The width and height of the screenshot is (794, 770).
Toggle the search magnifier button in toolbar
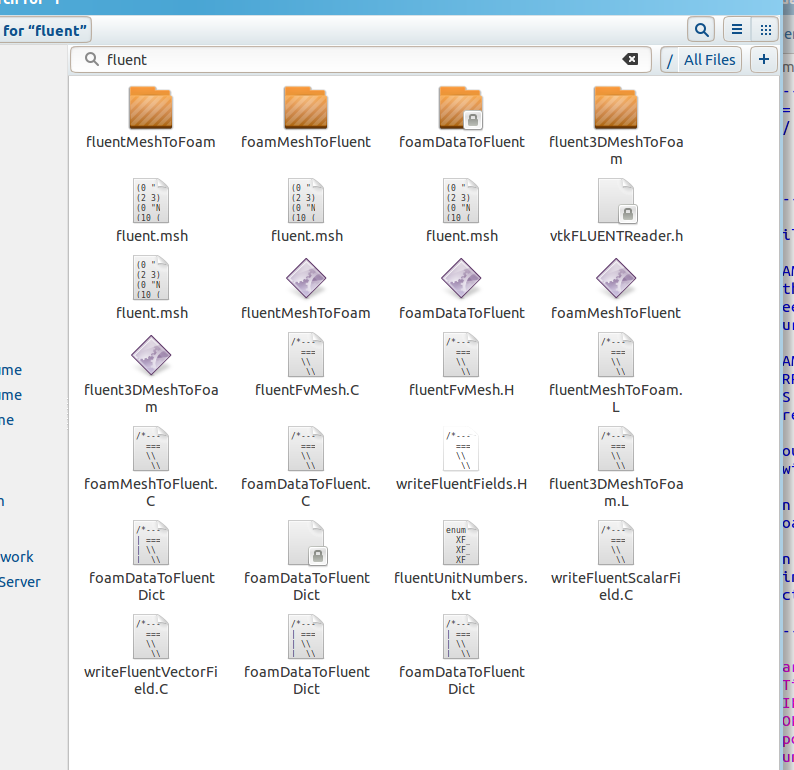[x=701, y=30]
